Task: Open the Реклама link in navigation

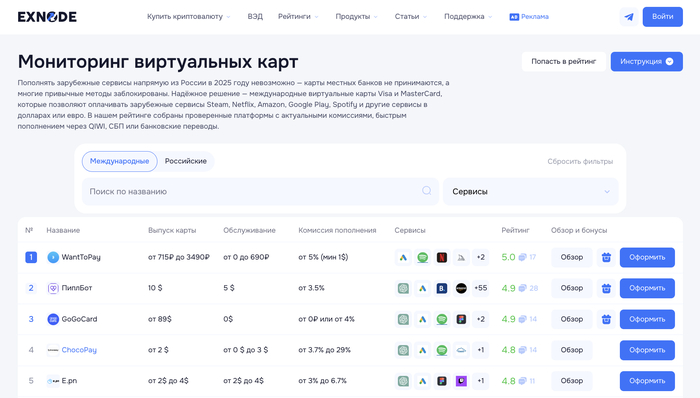Action: tap(529, 17)
